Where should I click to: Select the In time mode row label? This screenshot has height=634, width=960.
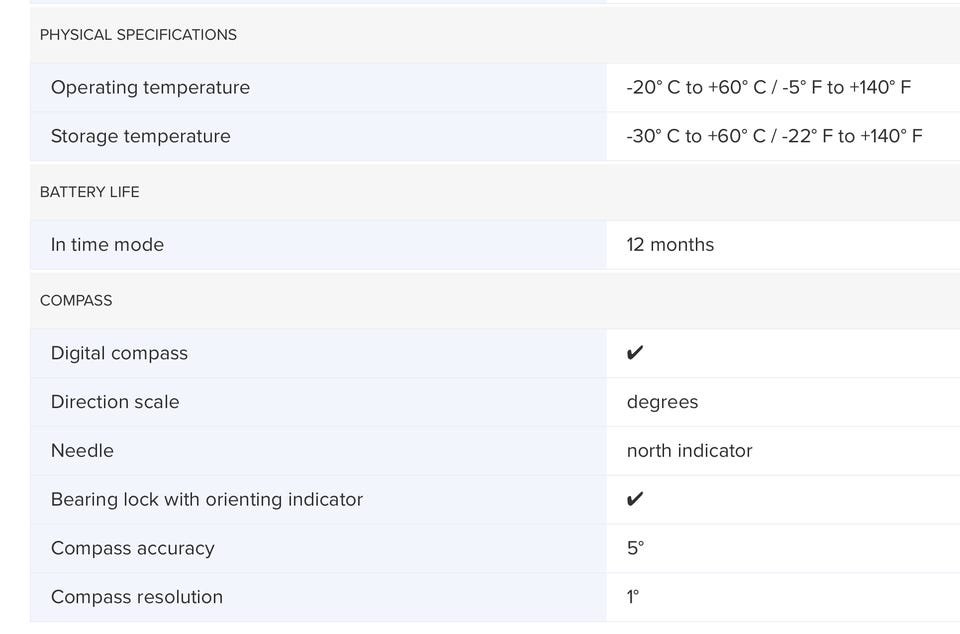[x=107, y=245]
